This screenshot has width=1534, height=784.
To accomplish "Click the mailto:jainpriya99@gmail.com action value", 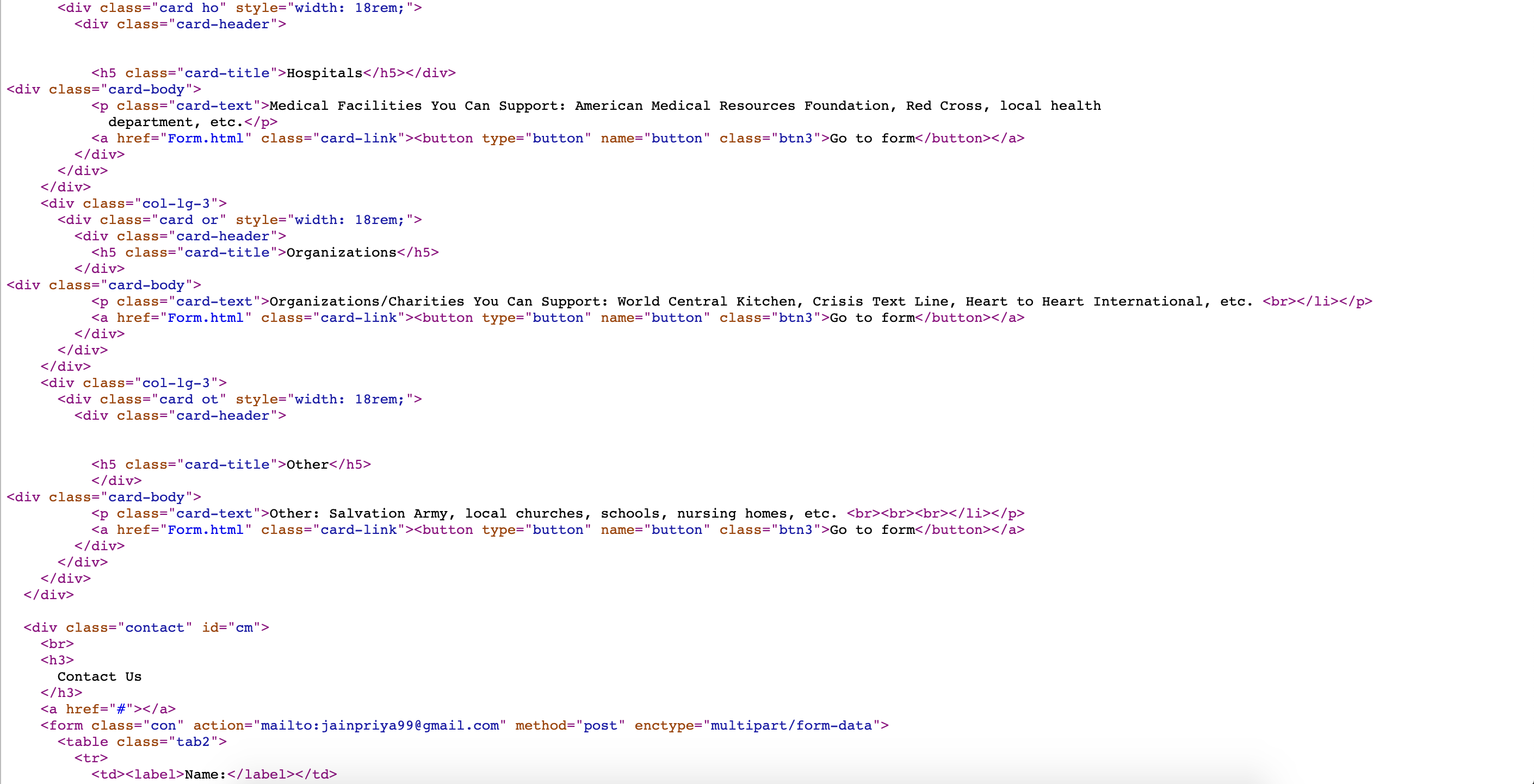I will click(x=379, y=726).
